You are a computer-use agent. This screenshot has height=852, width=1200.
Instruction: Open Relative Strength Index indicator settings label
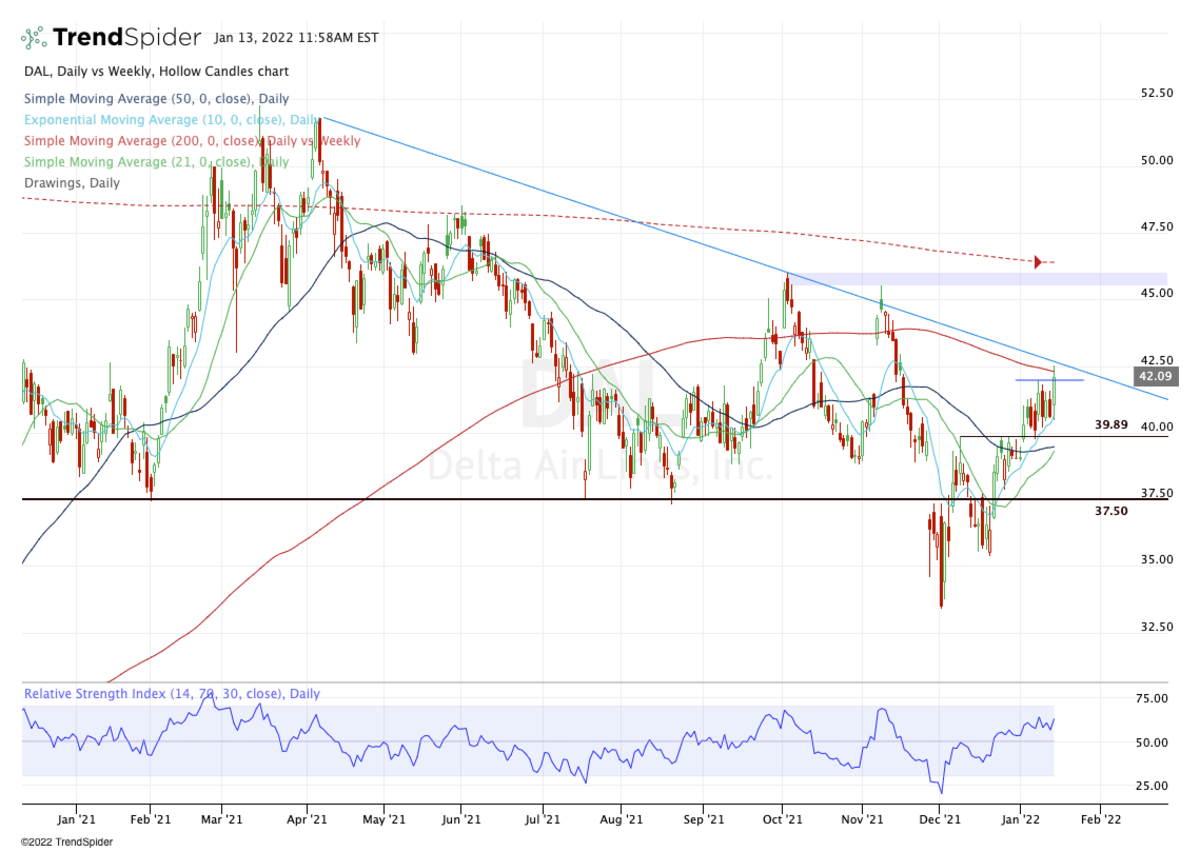tap(171, 693)
